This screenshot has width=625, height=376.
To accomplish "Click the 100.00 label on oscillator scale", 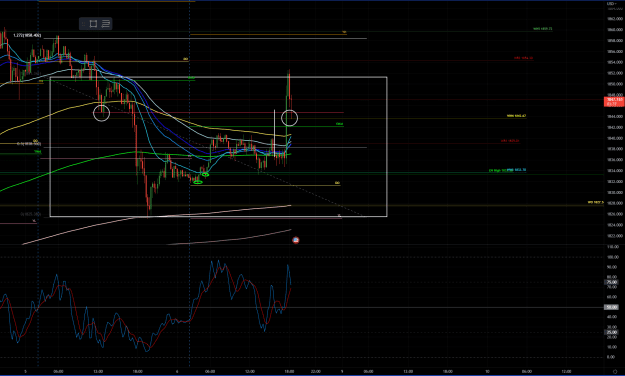I will (612, 257).
